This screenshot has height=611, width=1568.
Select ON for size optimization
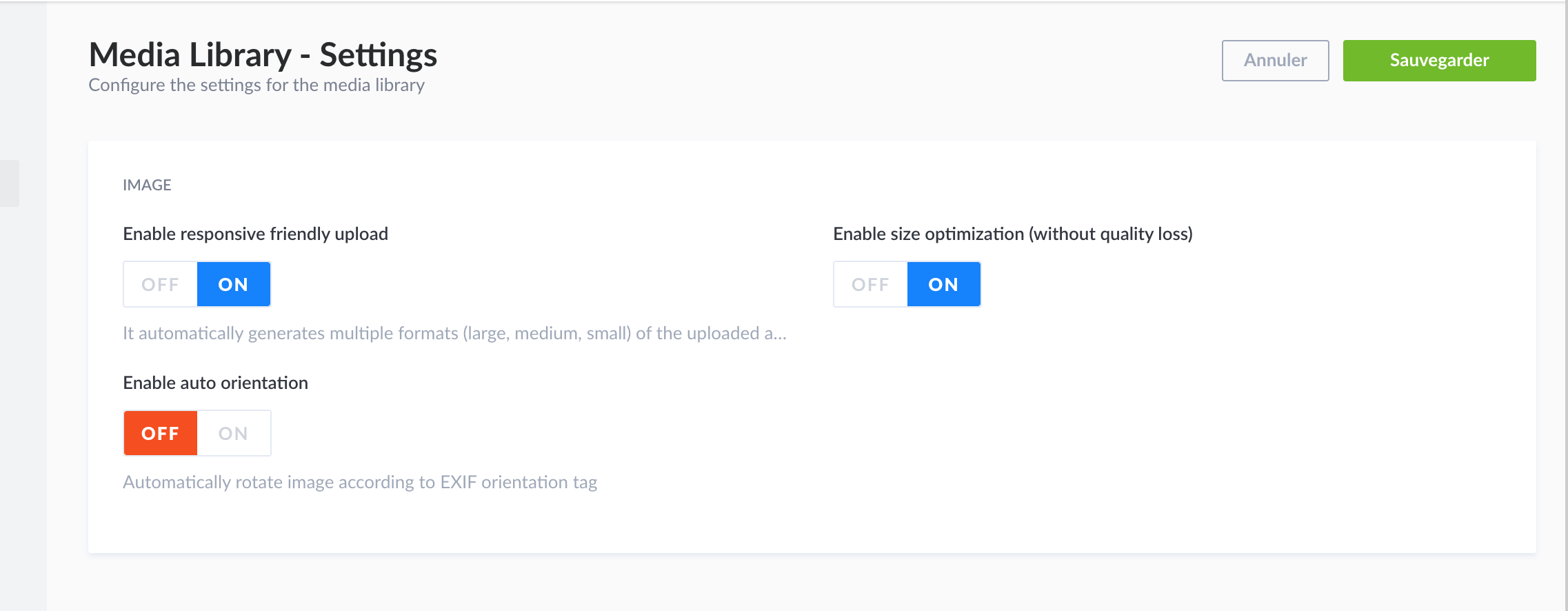[943, 284]
